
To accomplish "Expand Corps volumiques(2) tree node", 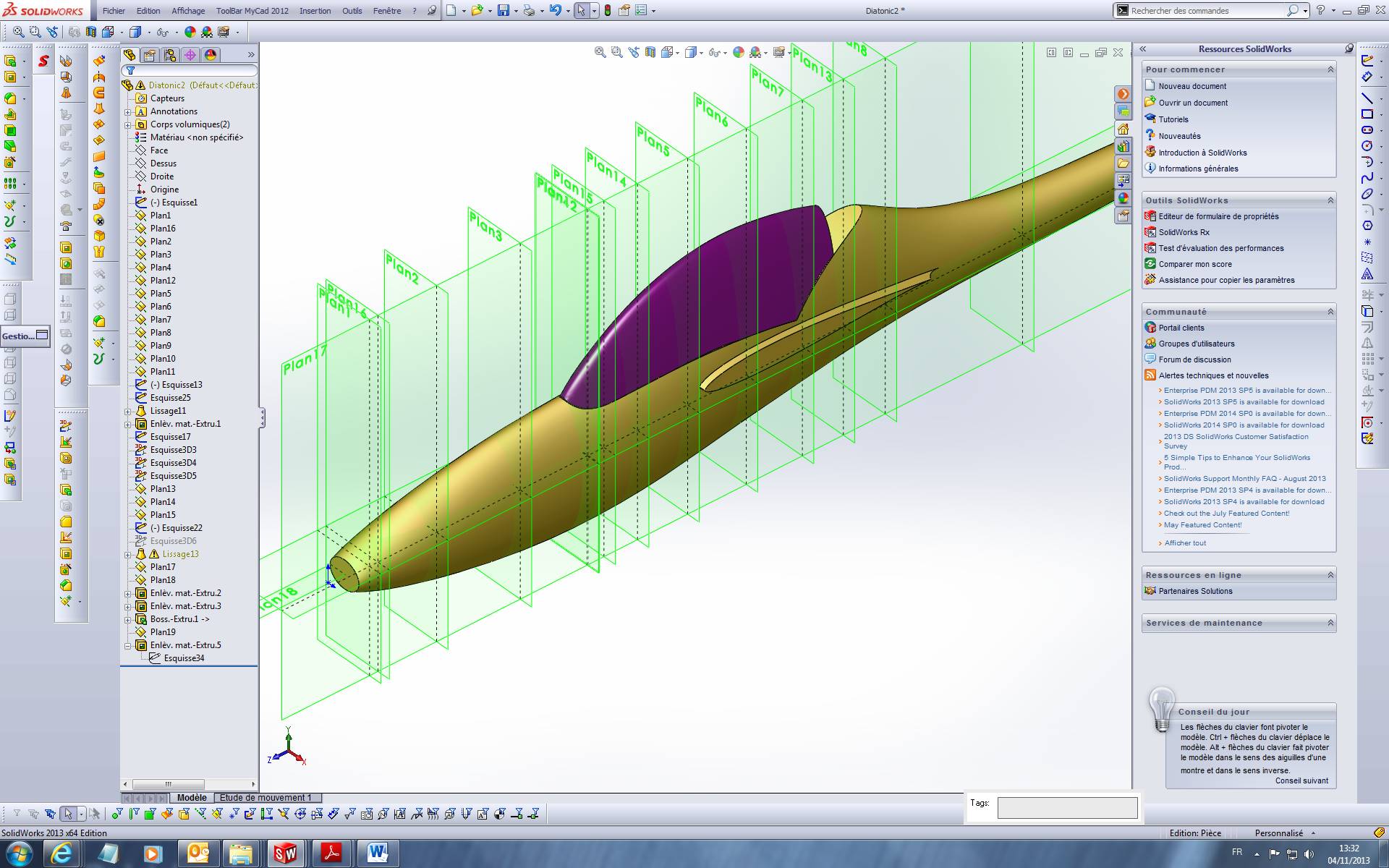I will pyautogui.click(x=128, y=125).
